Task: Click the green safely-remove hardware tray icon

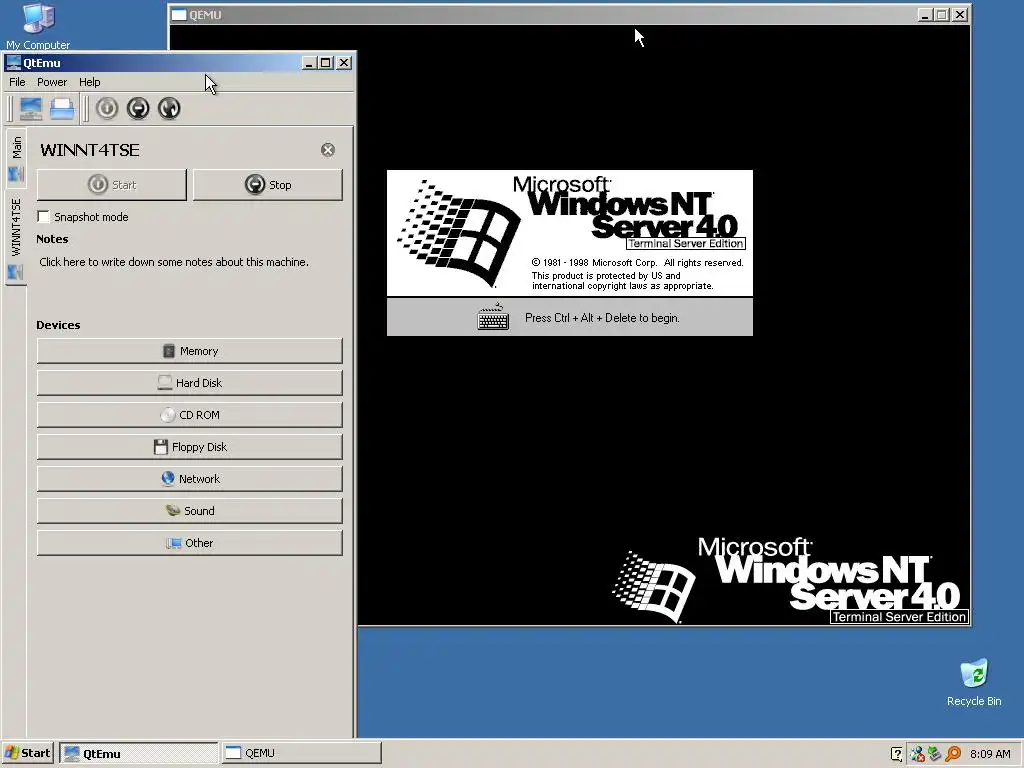Action: [935, 754]
